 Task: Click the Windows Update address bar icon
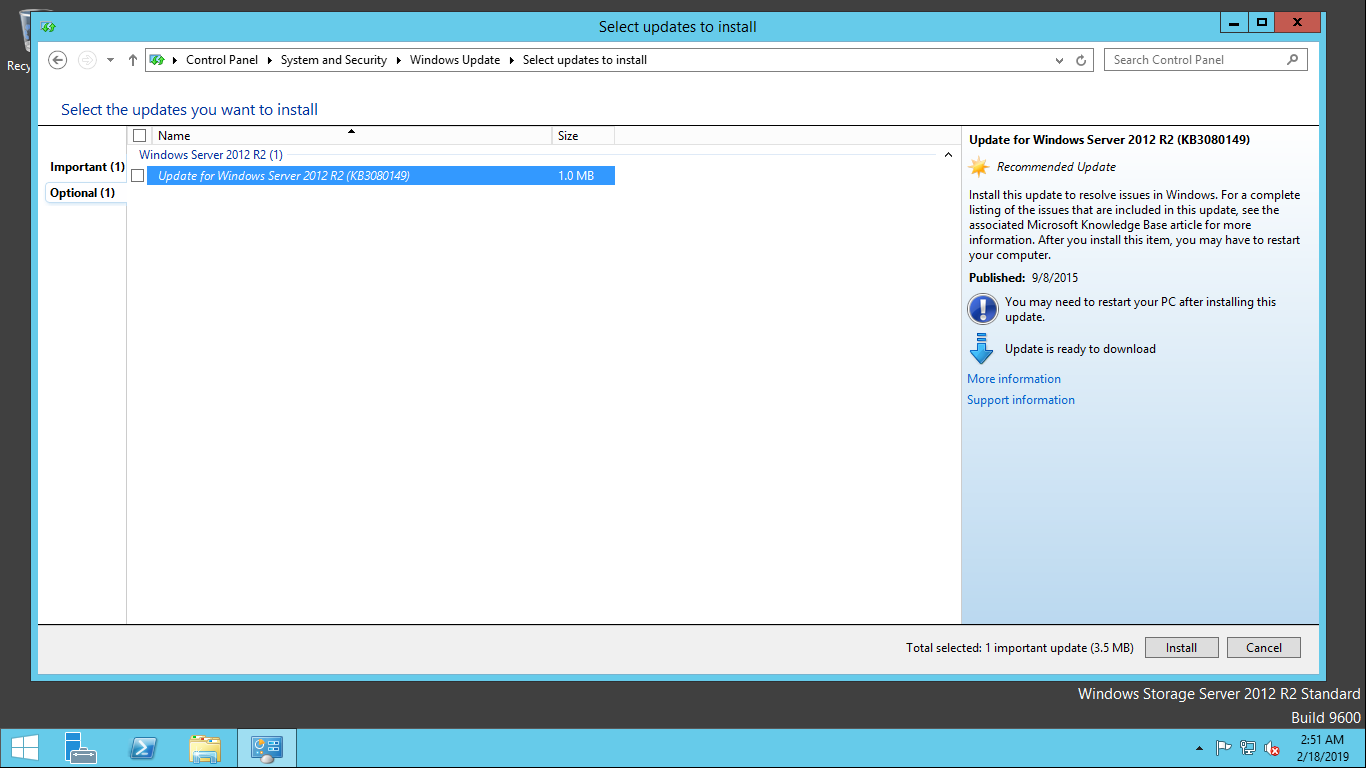pyautogui.click(x=157, y=60)
